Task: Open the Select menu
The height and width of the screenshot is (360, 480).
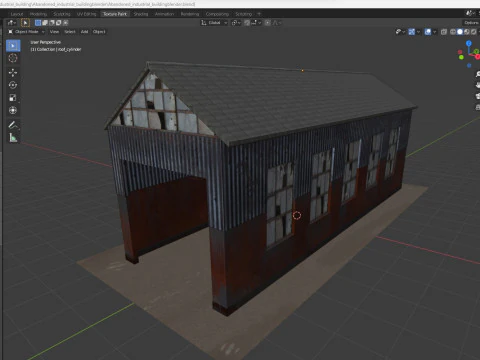Action: pos(70,32)
